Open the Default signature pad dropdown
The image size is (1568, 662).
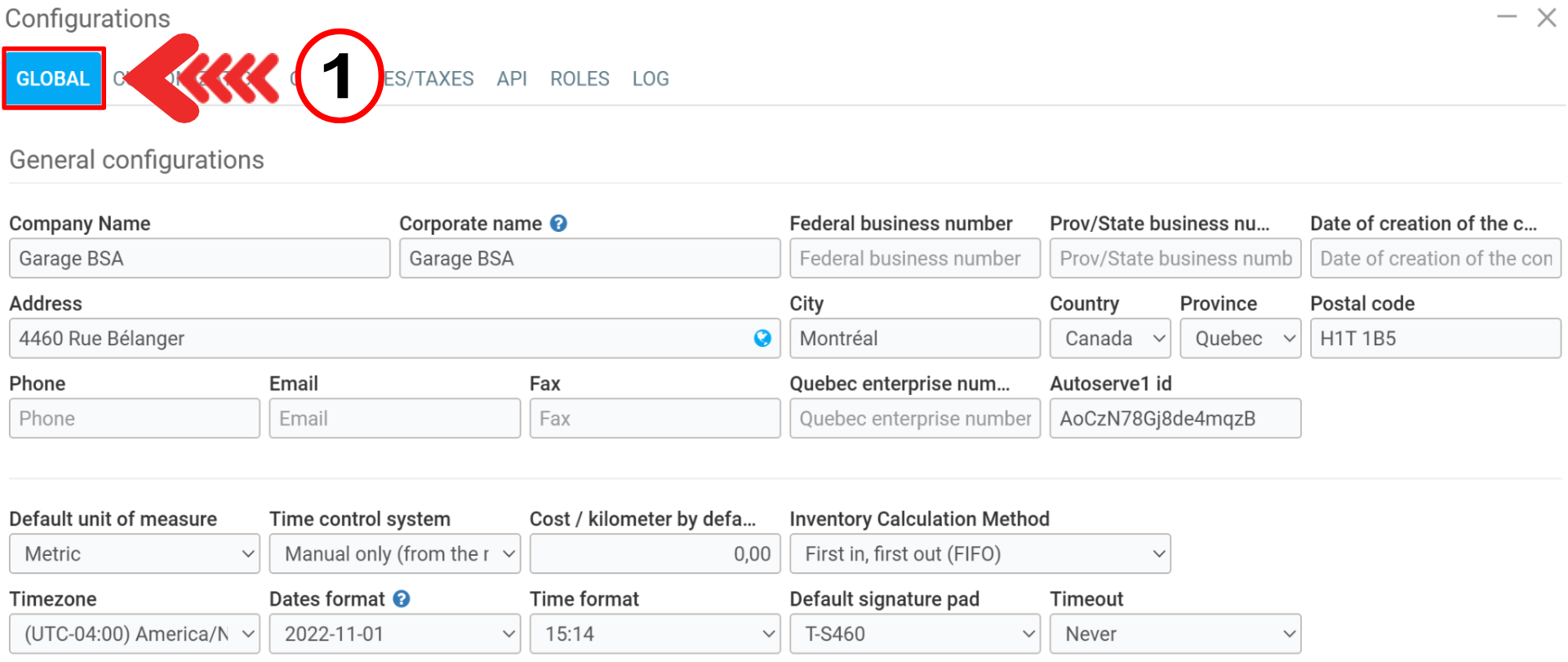914,634
